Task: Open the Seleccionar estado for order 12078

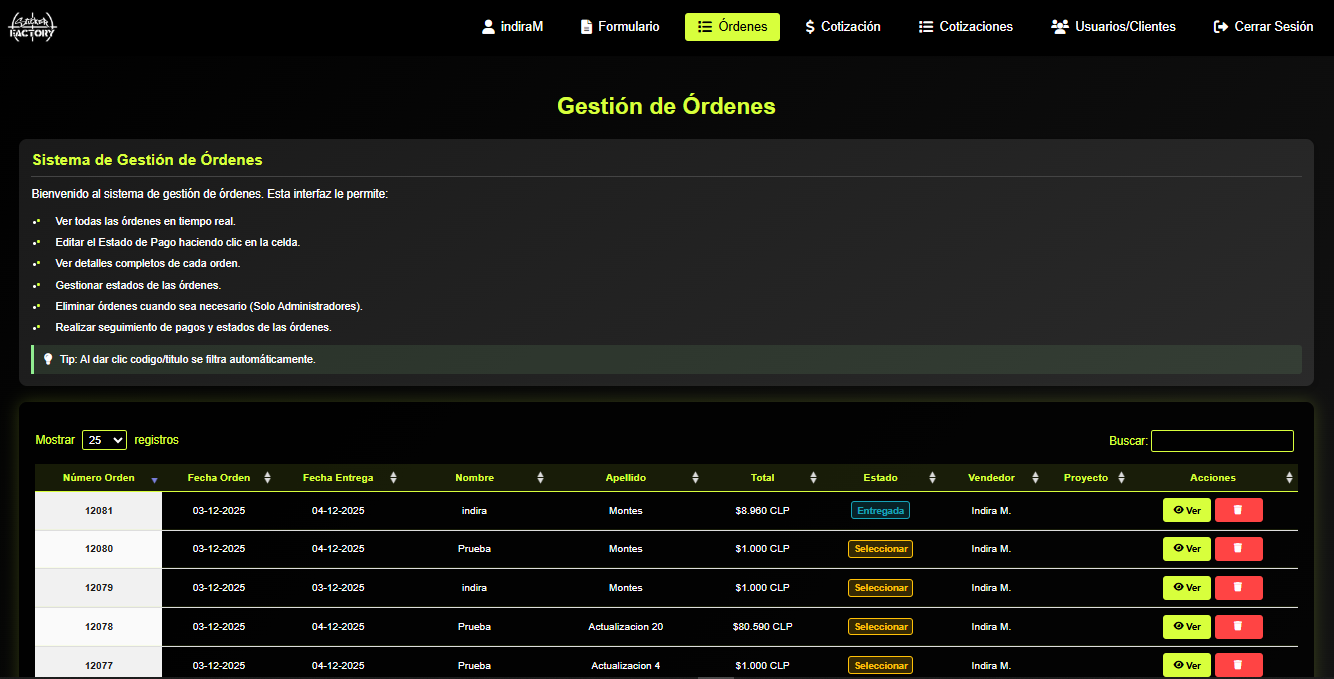Action: pyautogui.click(x=880, y=626)
